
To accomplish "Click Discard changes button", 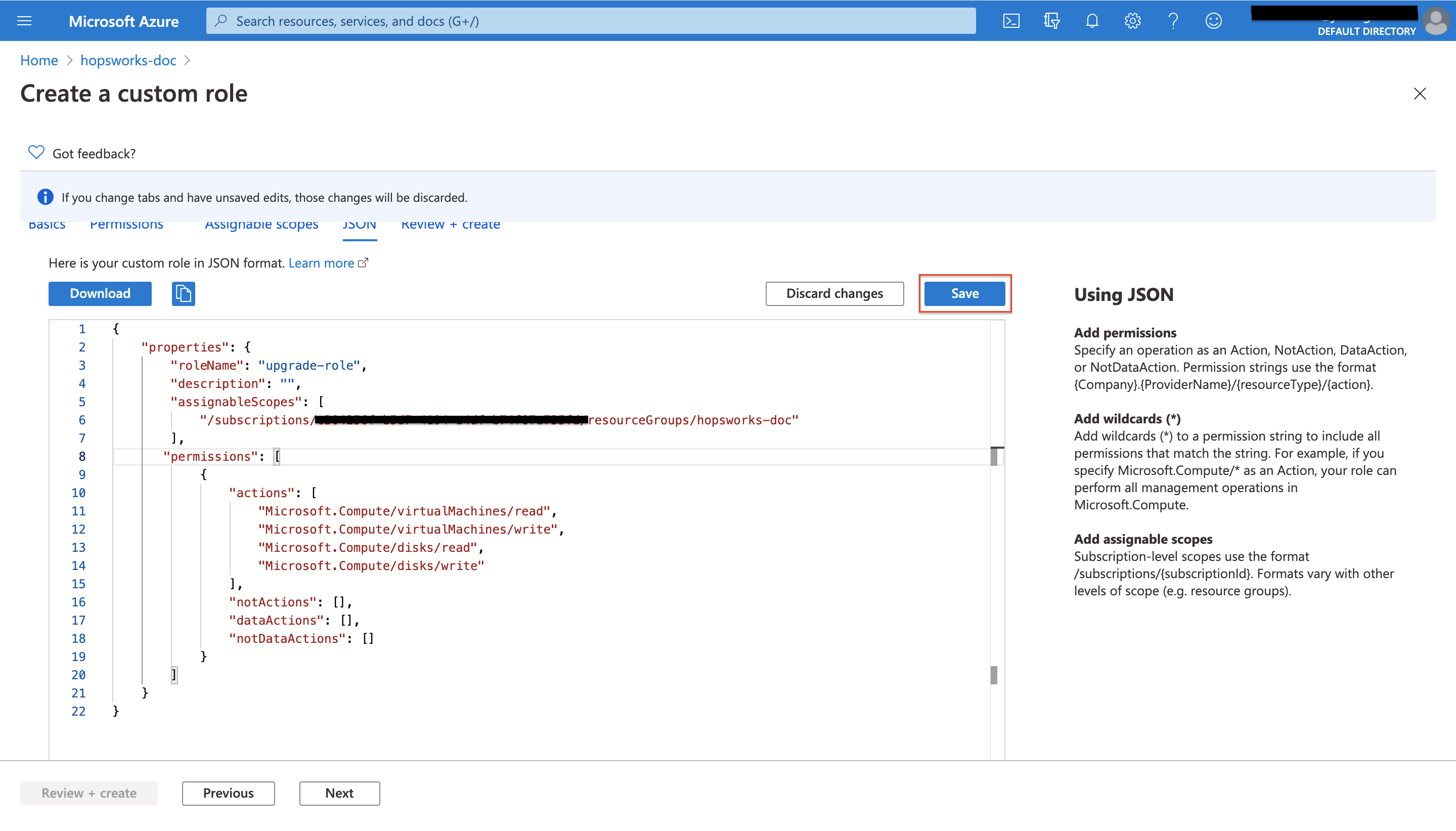I will pyautogui.click(x=834, y=293).
